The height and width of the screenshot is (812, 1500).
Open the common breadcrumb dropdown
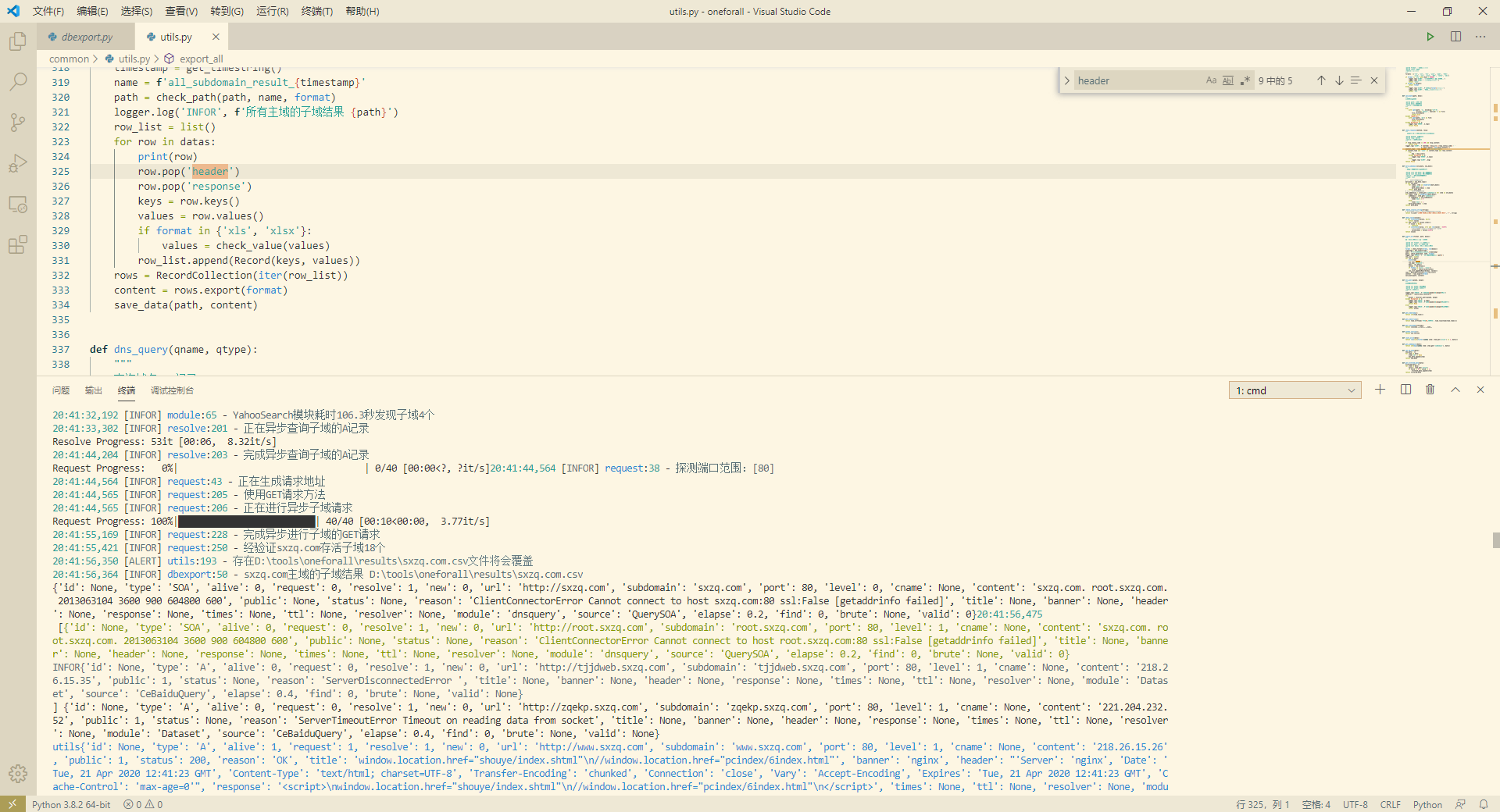[x=70, y=59]
